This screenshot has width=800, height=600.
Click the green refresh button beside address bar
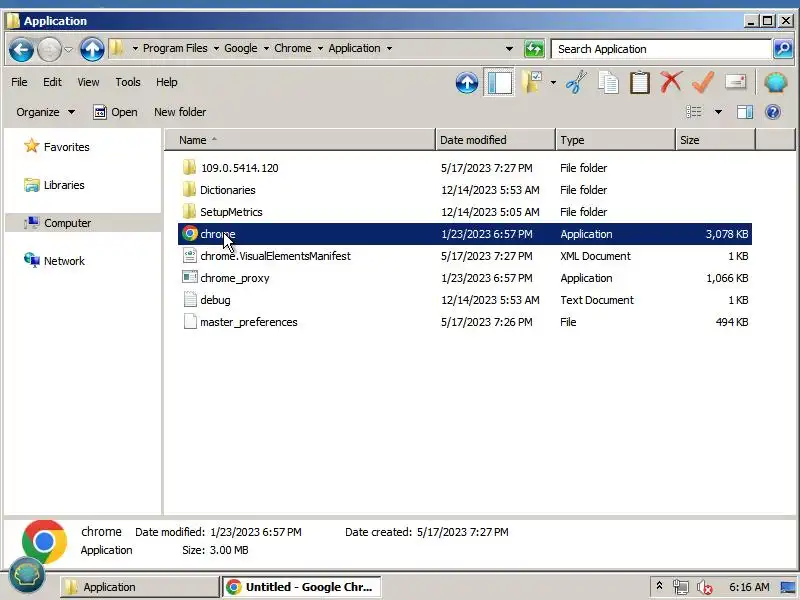[x=534, y=49]
